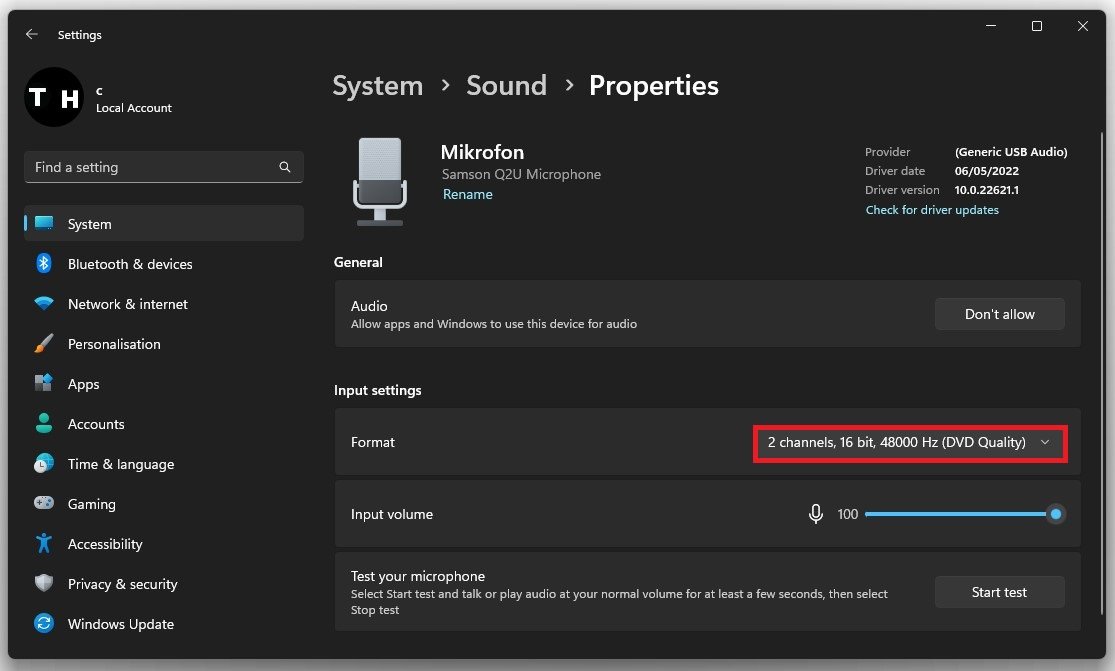Click the search magnifier icon
This screenshot has height=671, width=1115.
click(285, 167)
